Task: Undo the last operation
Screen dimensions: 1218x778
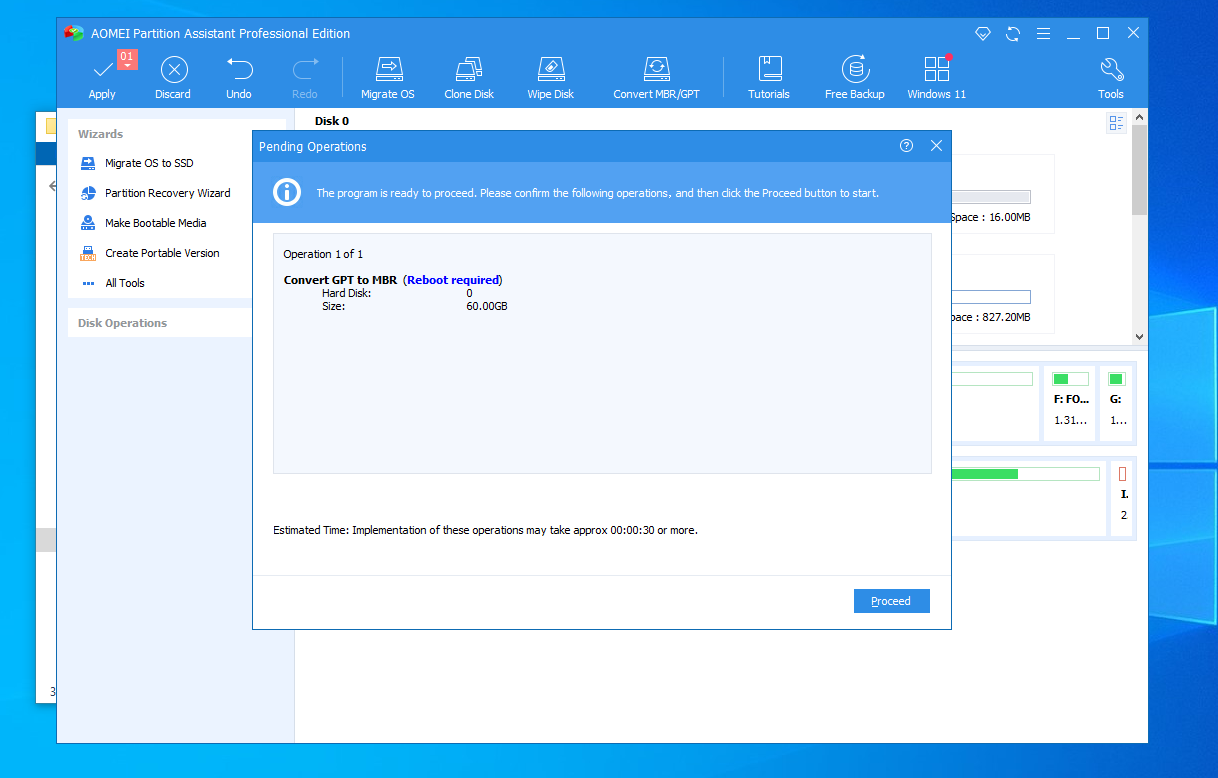Action: click(239, 78)
